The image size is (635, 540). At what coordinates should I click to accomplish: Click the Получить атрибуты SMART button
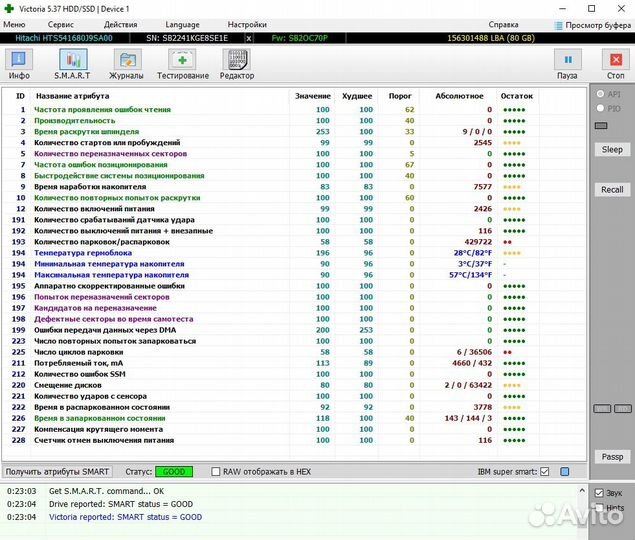[59, 471]
